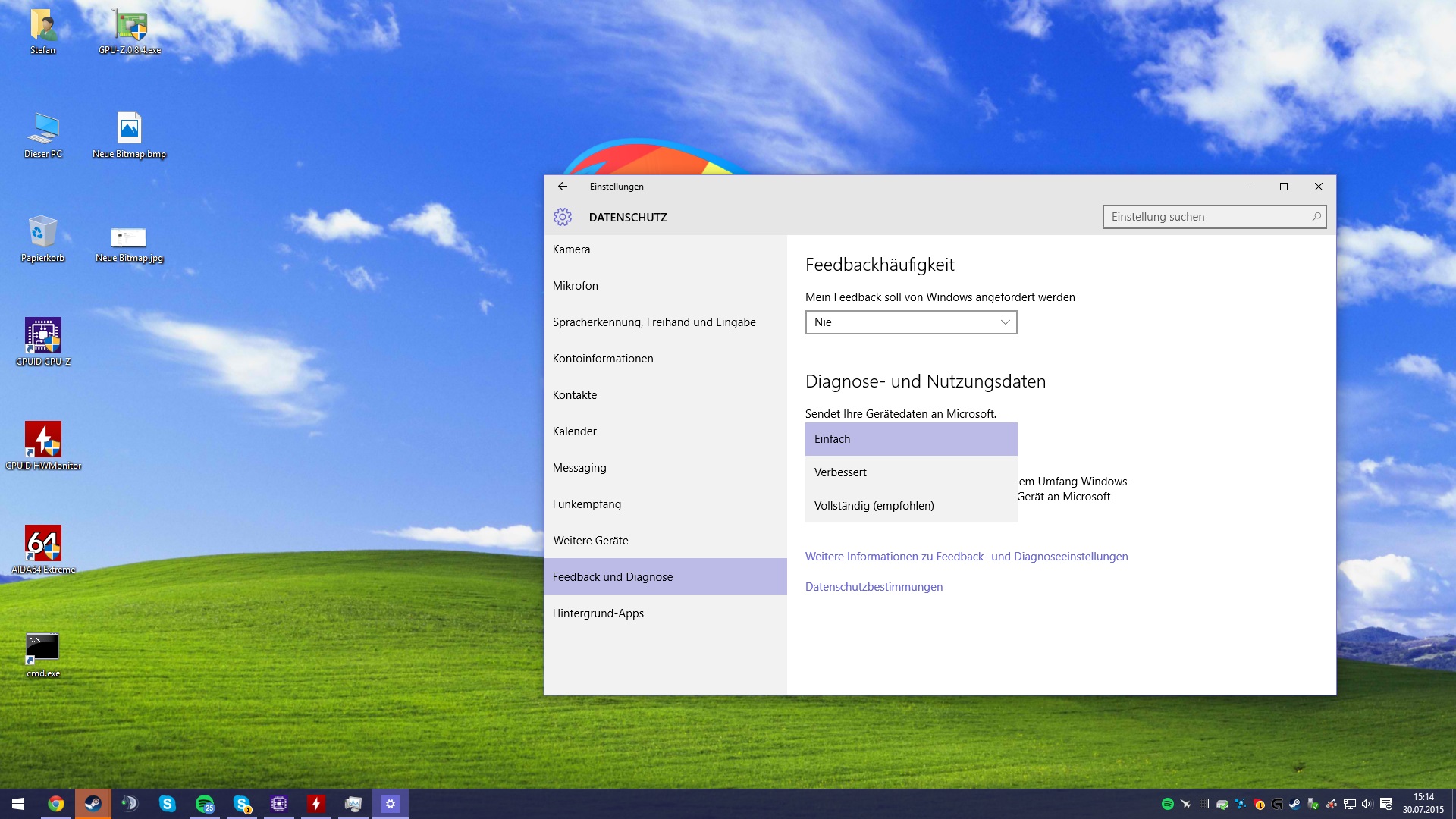Choose 'Verbessert' from the dropdown list
Image resolution: width=1456 pixels, height=819 pixels.
tap(911, 472)
